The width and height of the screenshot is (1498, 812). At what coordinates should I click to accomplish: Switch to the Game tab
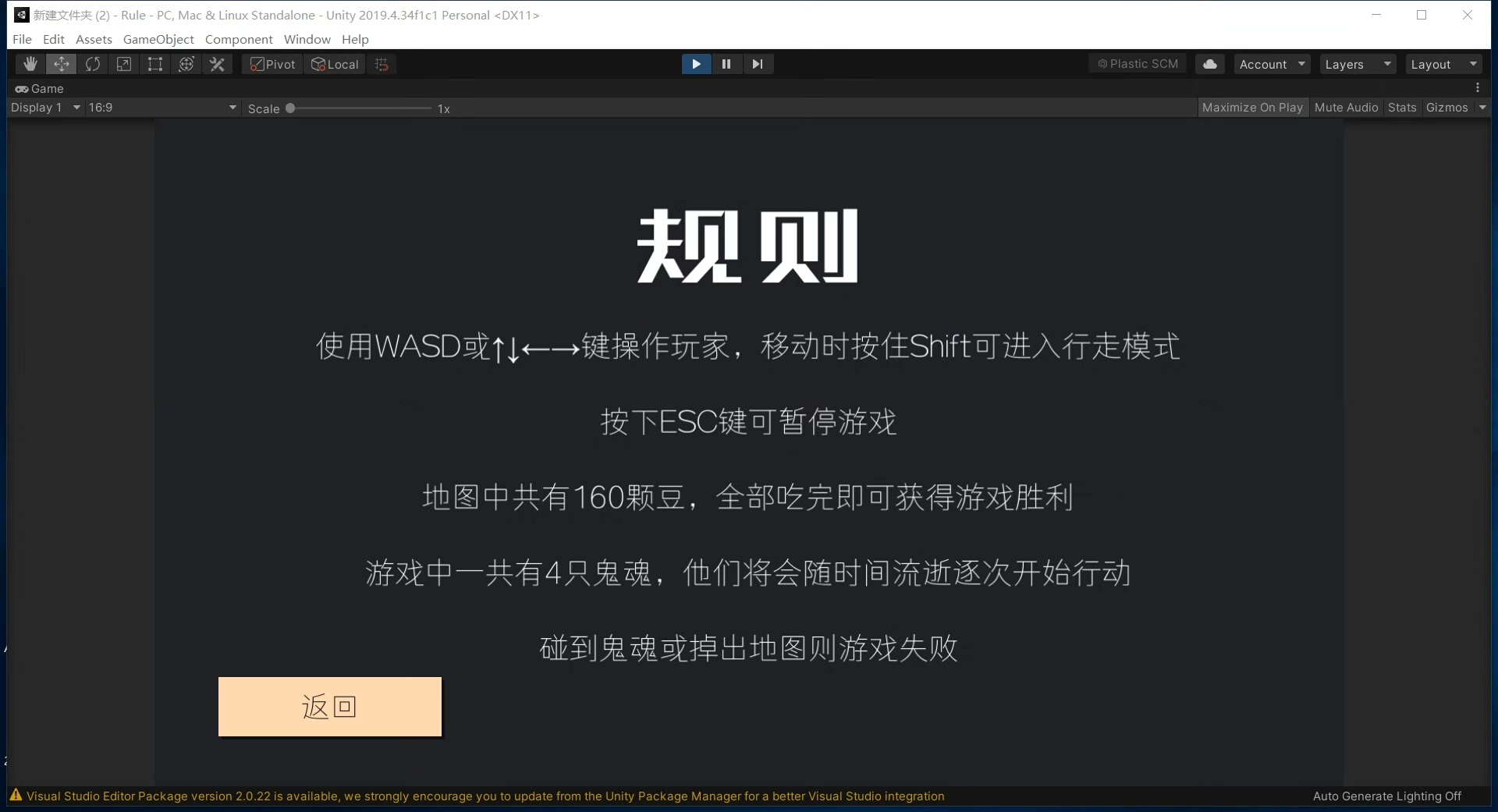point(40,88)
